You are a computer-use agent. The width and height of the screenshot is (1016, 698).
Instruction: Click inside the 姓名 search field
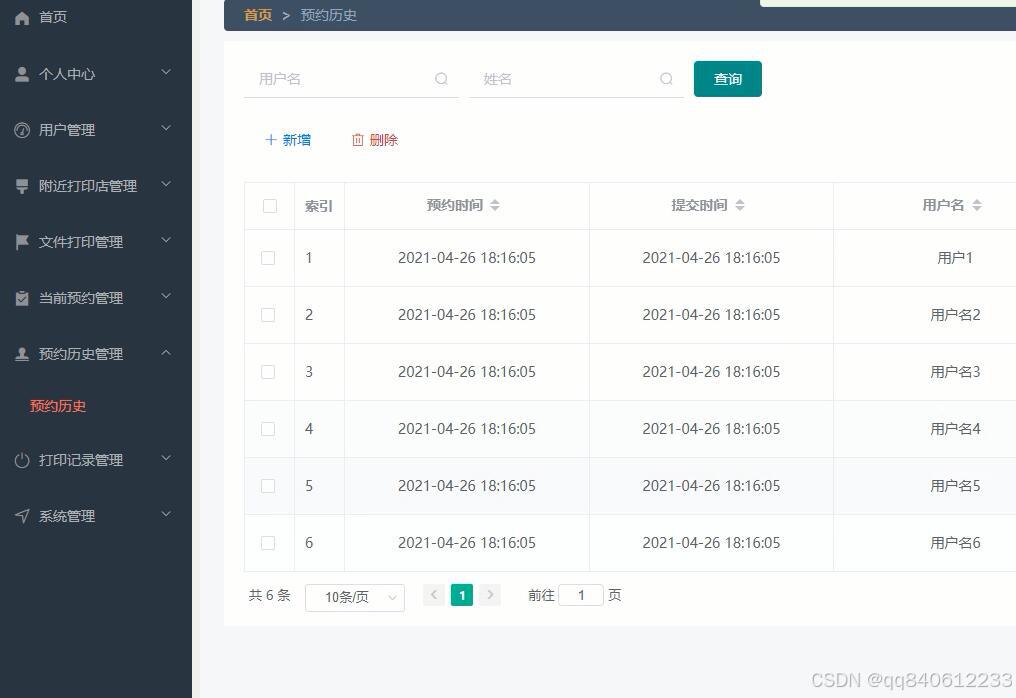560,78
